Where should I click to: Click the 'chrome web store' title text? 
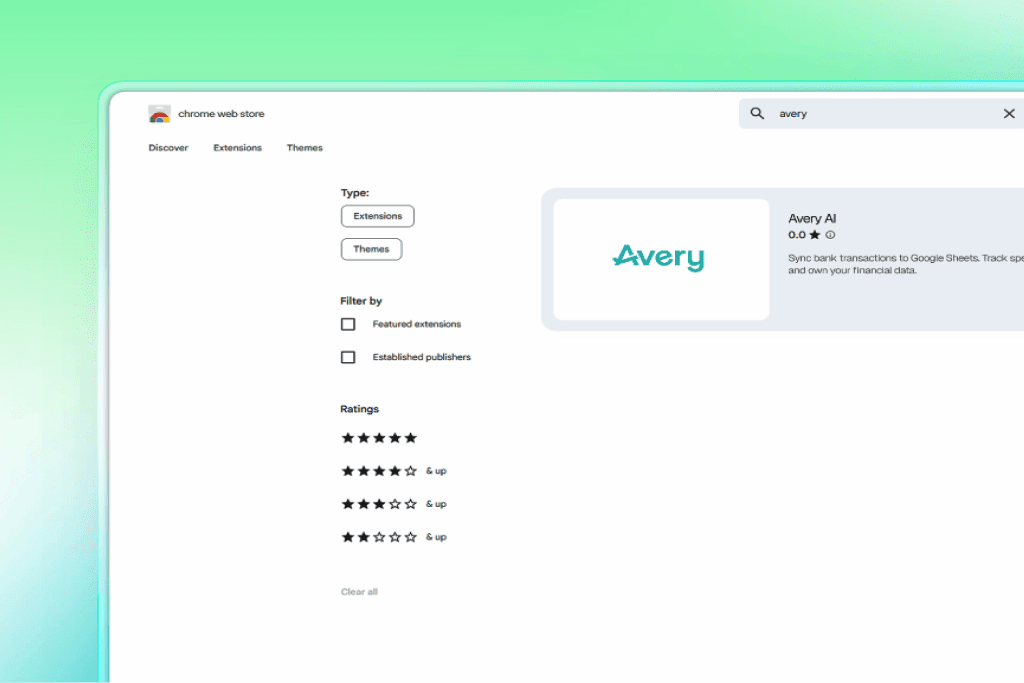(221, 114)
